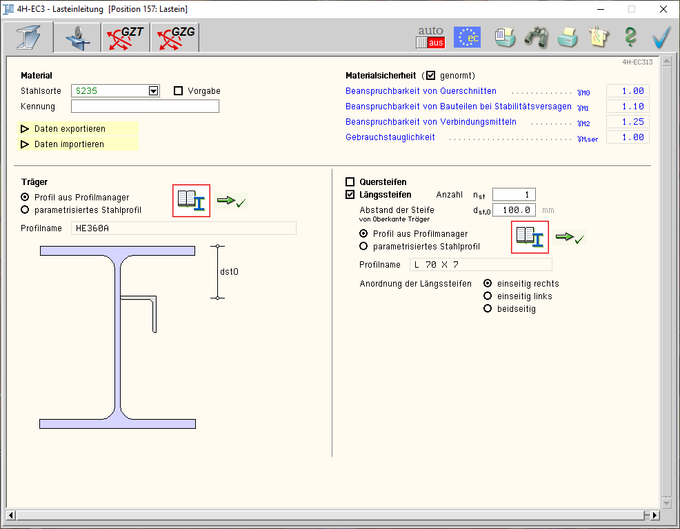Open the GZG tab
680x529 pixels.
[177, 38]
